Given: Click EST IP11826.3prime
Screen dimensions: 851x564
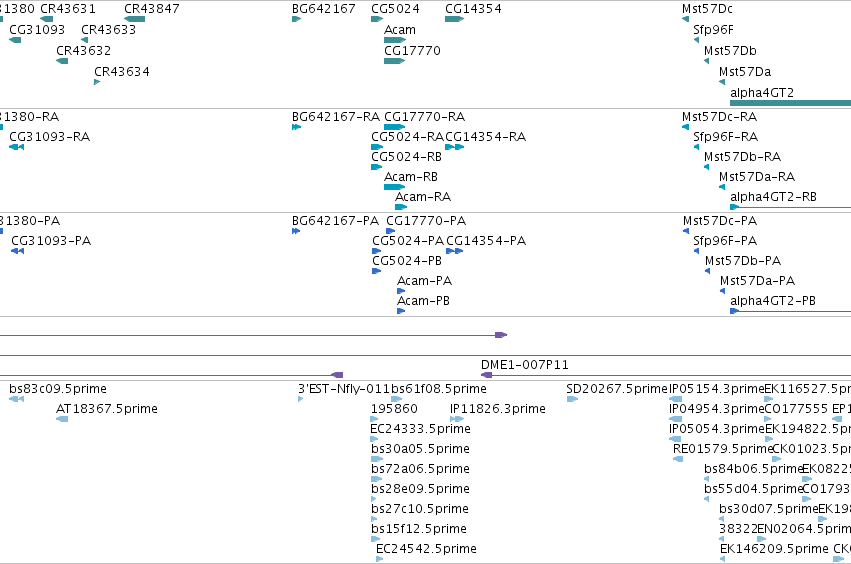Looking at the screenshot, I should (x=498, y=409).
